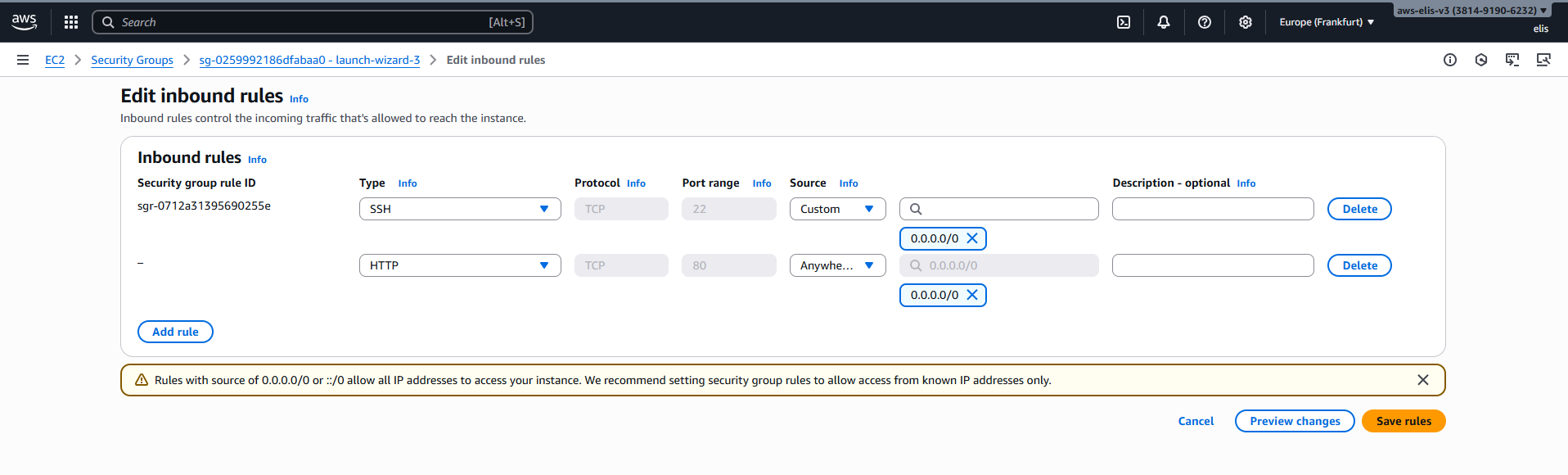
Task: Open the notifications bell
Action: 1163,22
